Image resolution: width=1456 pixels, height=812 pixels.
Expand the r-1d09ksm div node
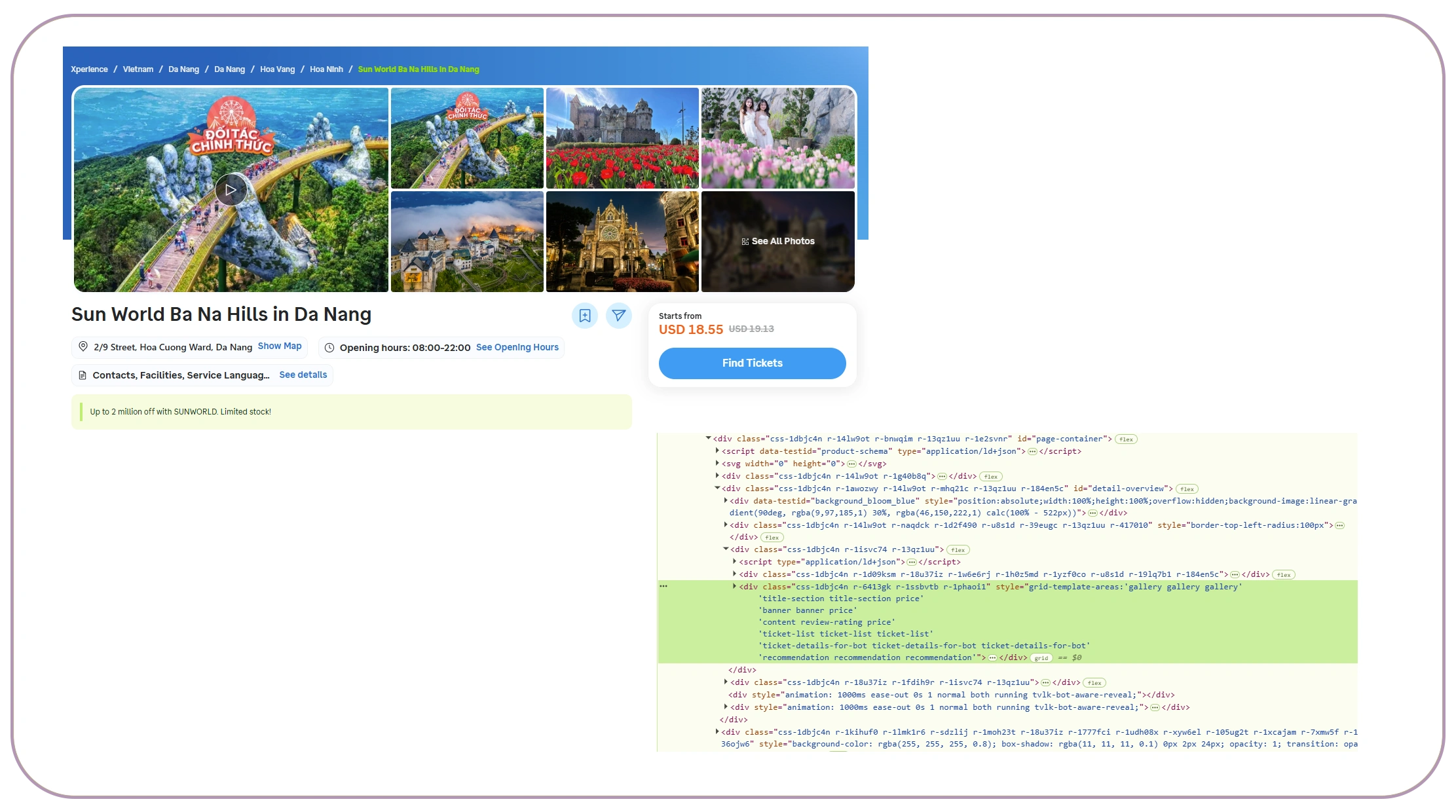[x=734, y=574]
